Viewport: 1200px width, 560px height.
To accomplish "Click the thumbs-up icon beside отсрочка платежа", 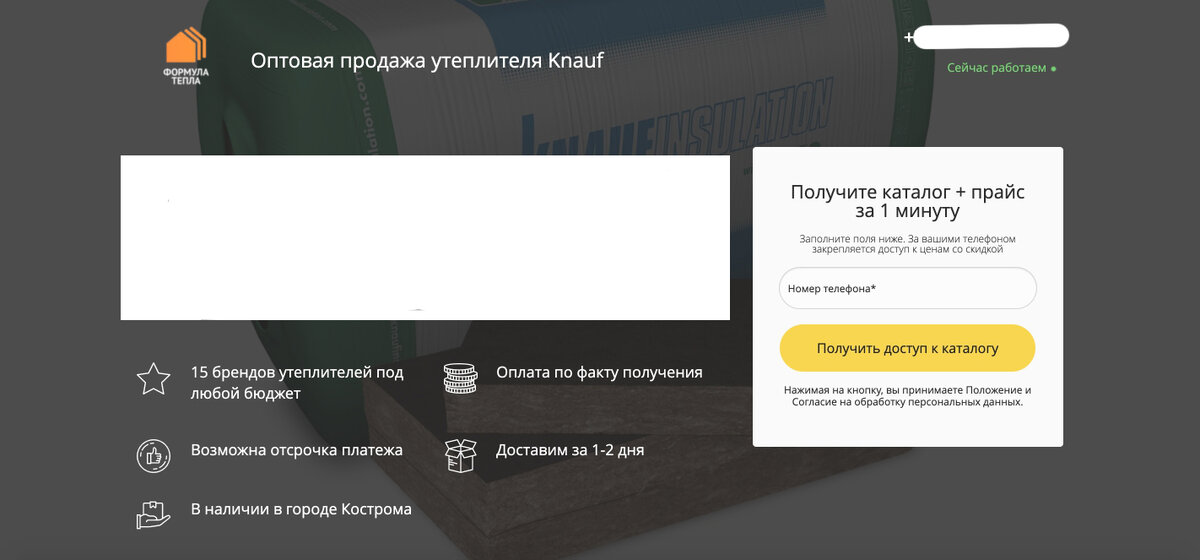I will tap(153, 454).
